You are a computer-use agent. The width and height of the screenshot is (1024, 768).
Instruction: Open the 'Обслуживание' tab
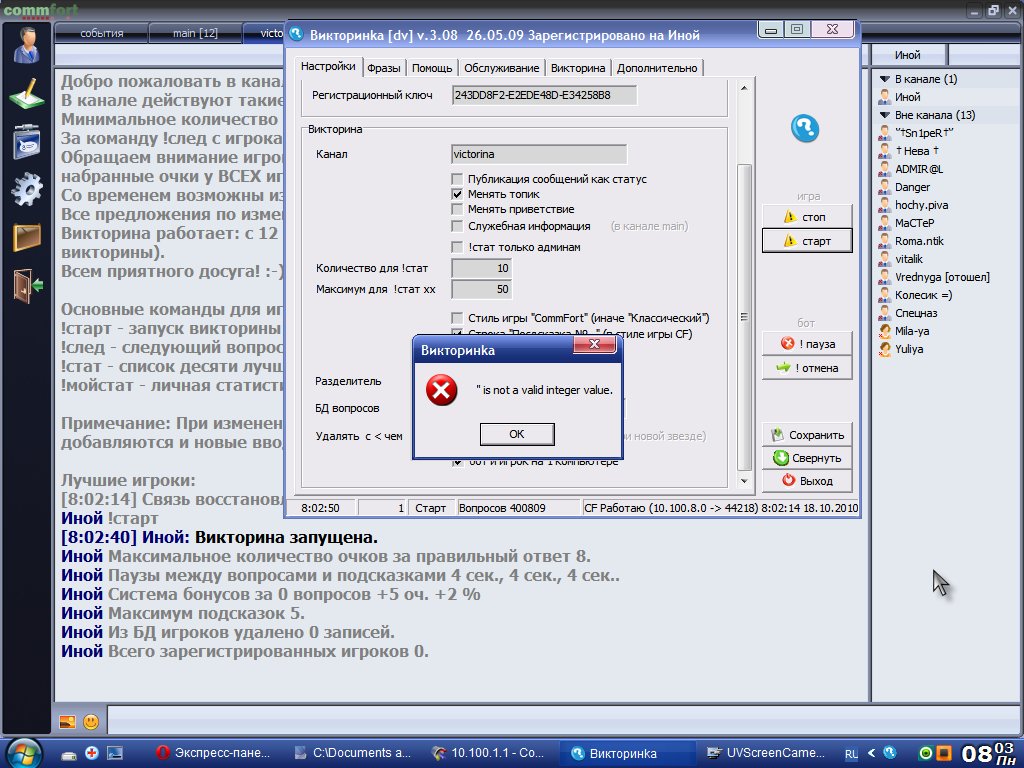point(502,68)
